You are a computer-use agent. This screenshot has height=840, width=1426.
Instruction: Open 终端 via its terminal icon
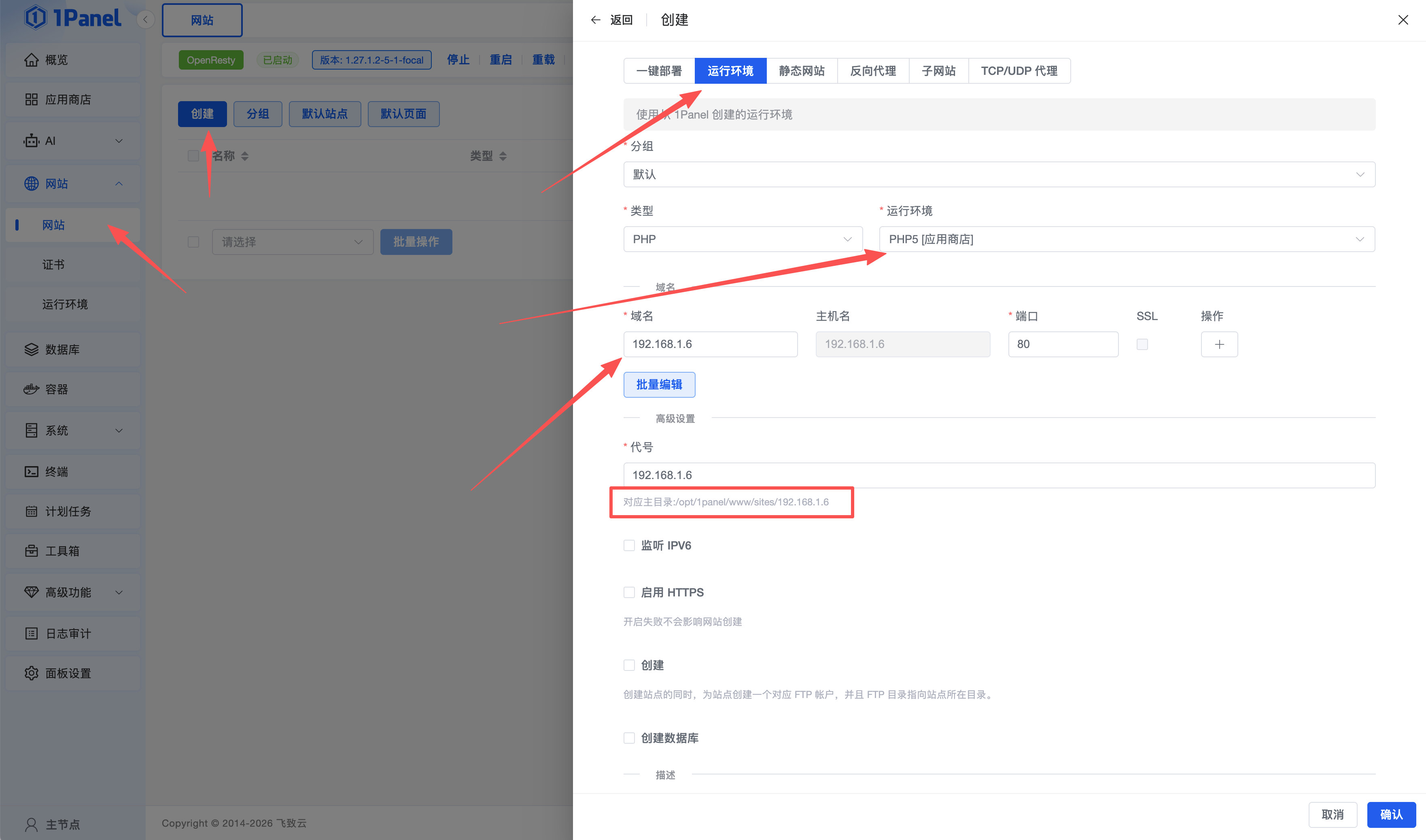[31, 471]
